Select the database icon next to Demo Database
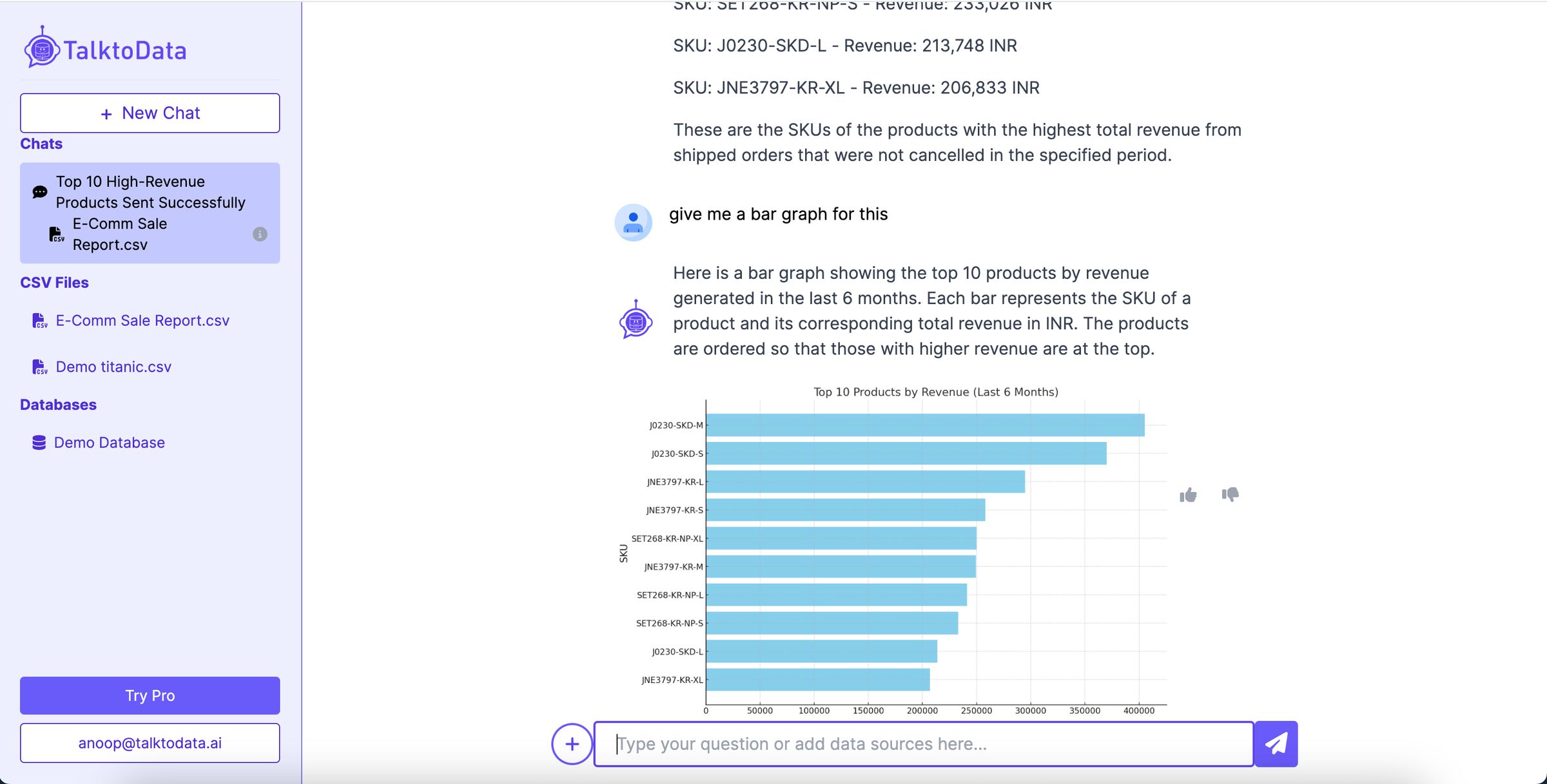 point(38,442)
